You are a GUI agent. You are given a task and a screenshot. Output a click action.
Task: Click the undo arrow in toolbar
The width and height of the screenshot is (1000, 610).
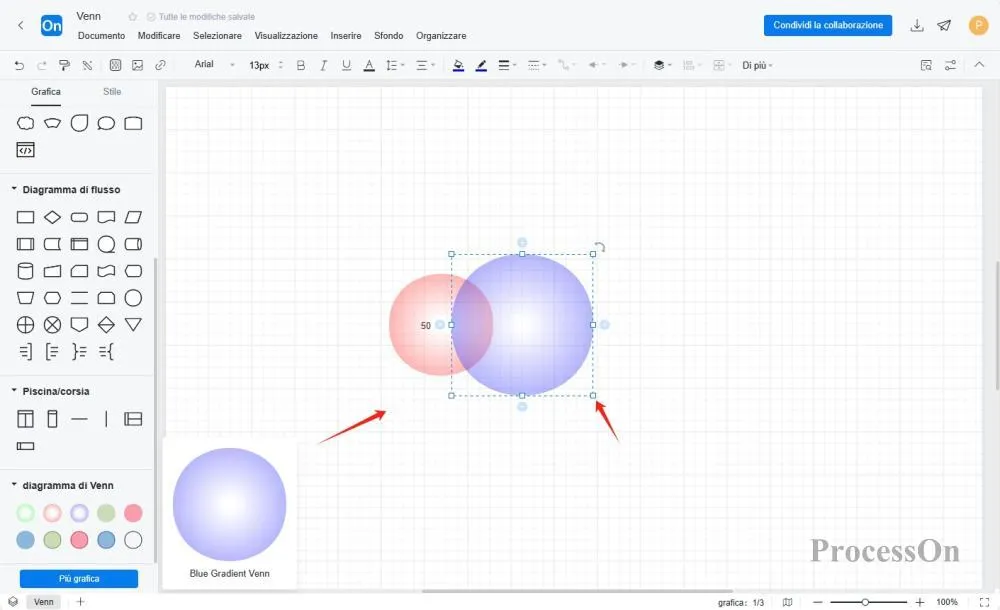[19, 65]
